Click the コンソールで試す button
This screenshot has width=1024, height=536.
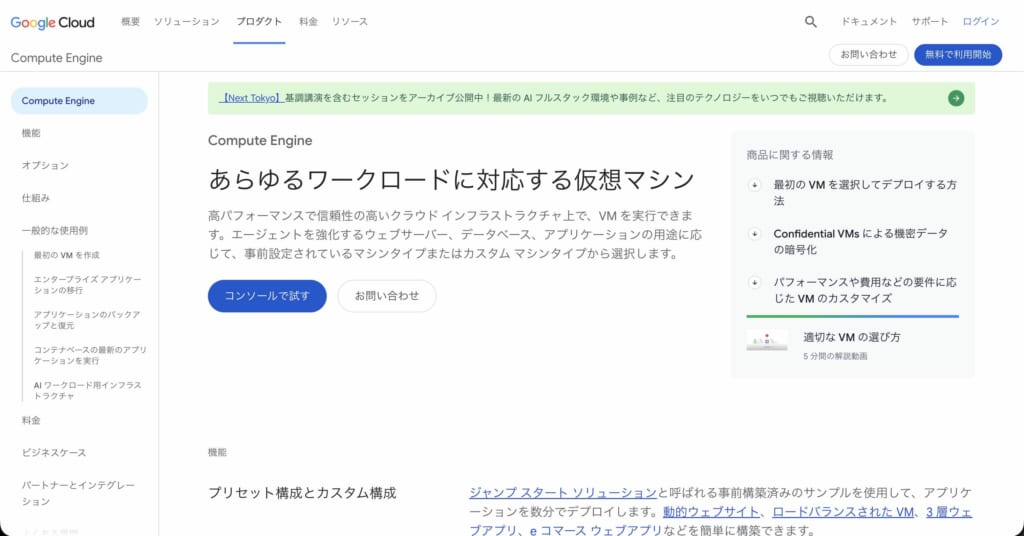(x=267, y=296)
